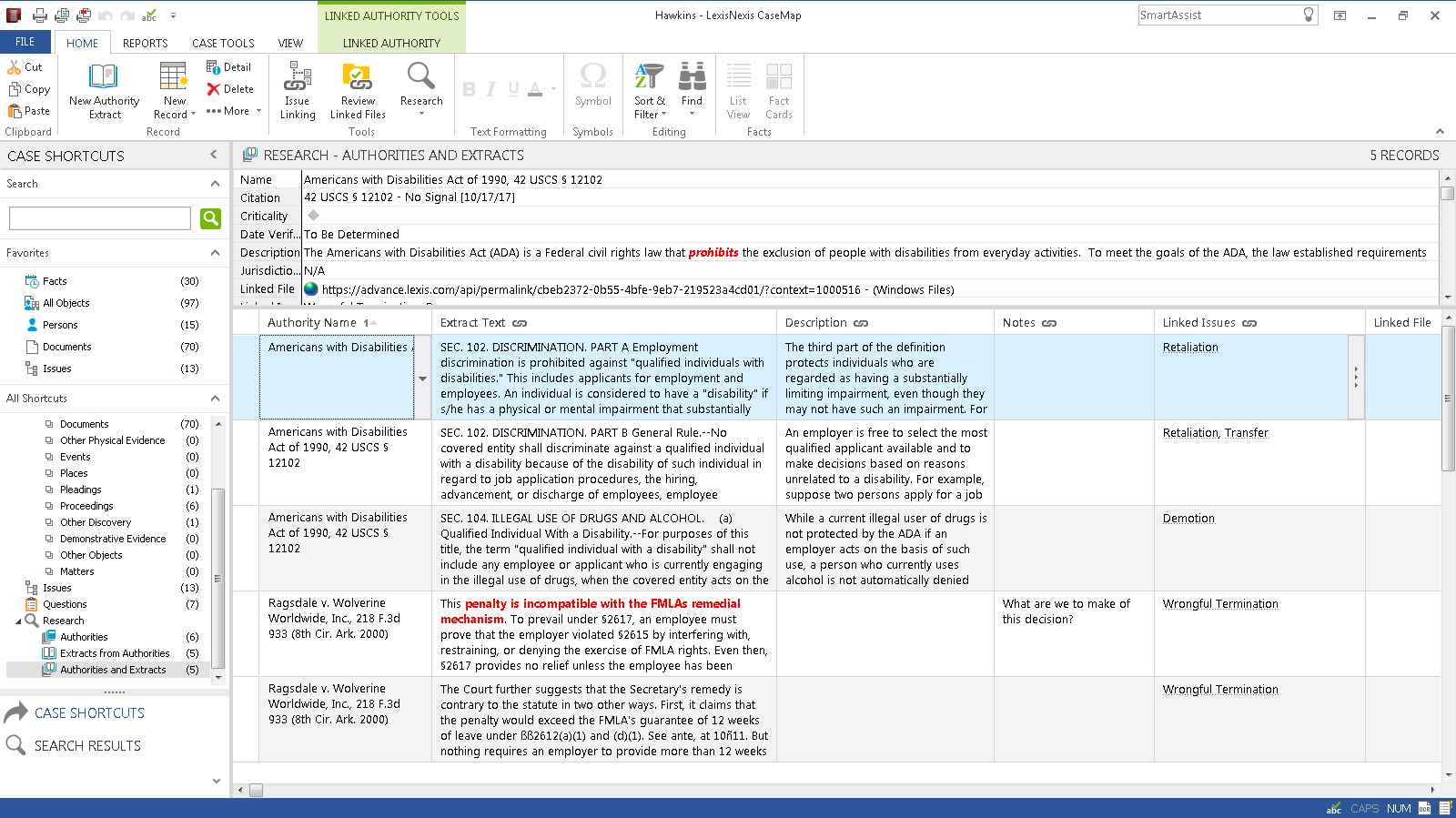
Task: Collapse the Research tree node
Action: click(18, 621)
